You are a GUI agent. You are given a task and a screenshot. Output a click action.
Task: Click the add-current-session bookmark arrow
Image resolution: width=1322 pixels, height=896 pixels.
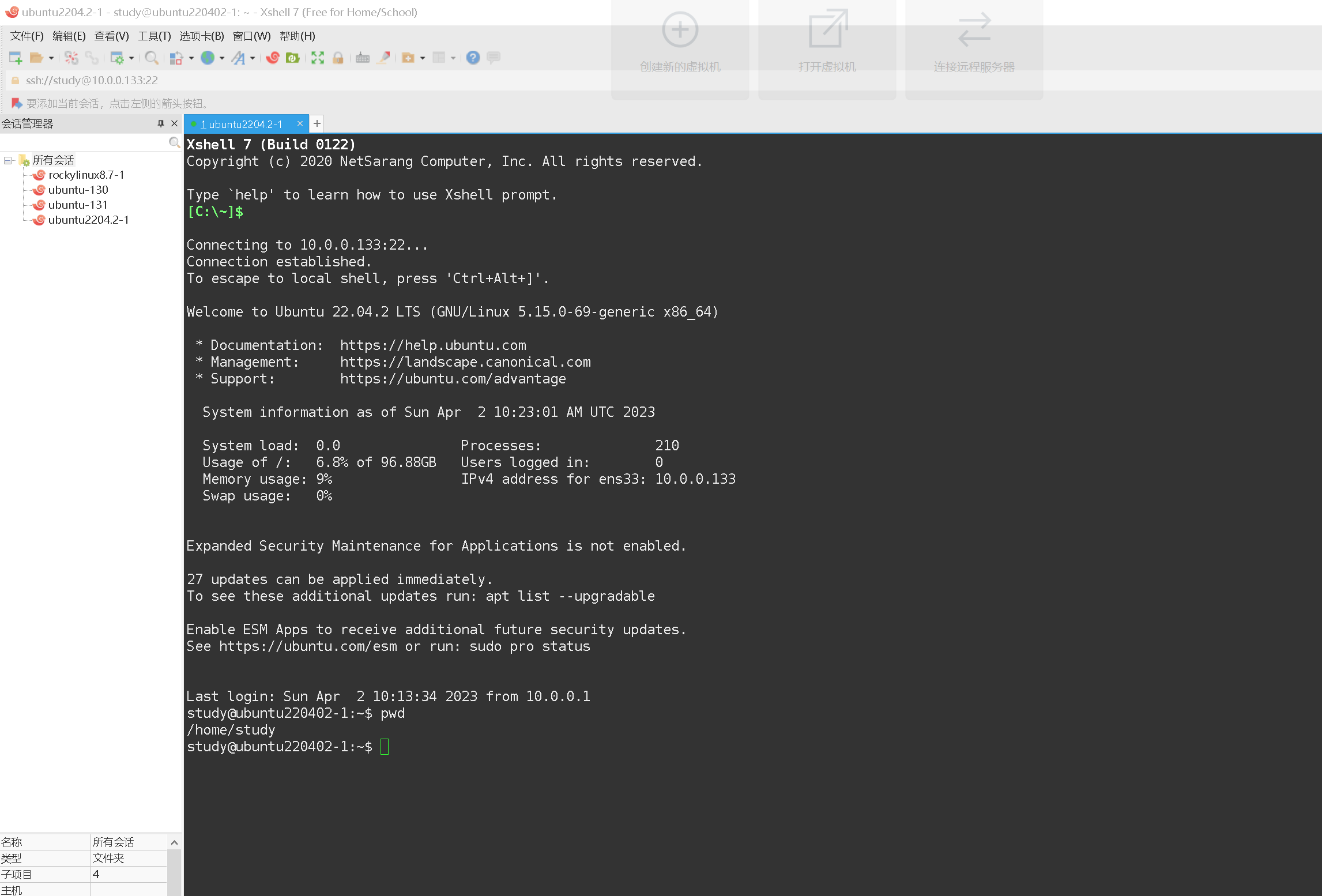coord(17,103)
